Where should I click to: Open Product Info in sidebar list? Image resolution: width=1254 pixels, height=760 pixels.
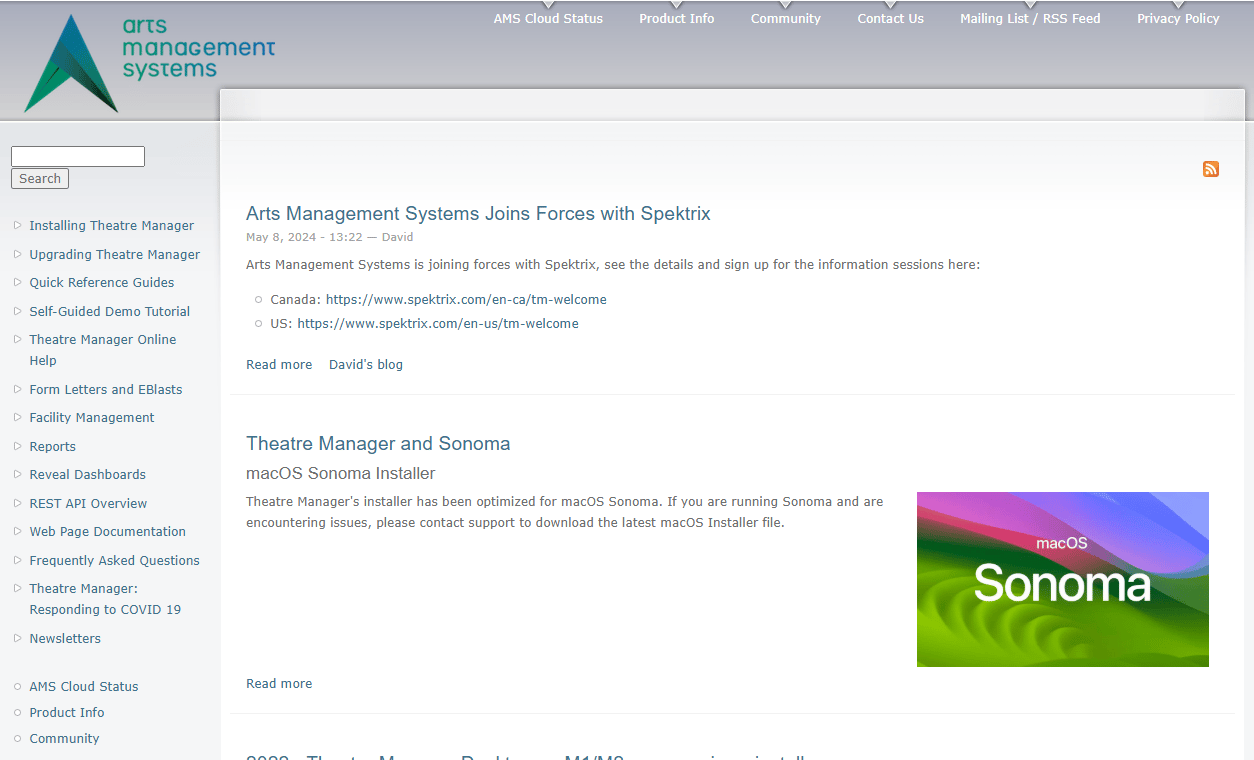(x=67, y=712)
